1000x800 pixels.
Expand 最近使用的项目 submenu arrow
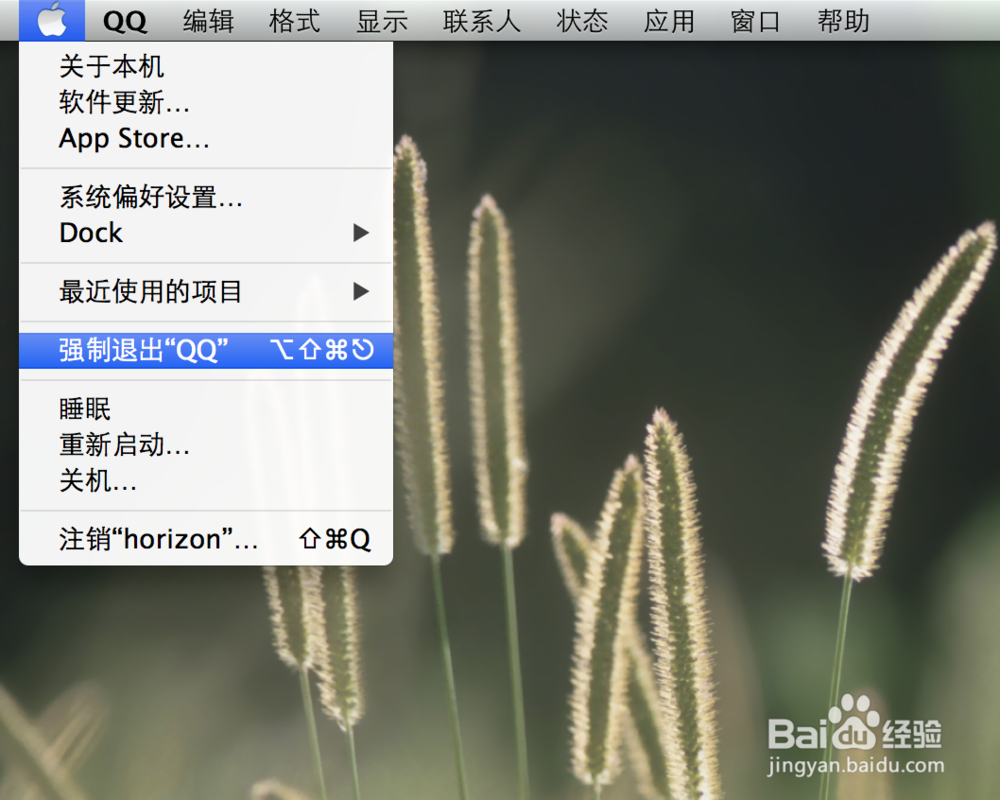click(x=361, y=292)
